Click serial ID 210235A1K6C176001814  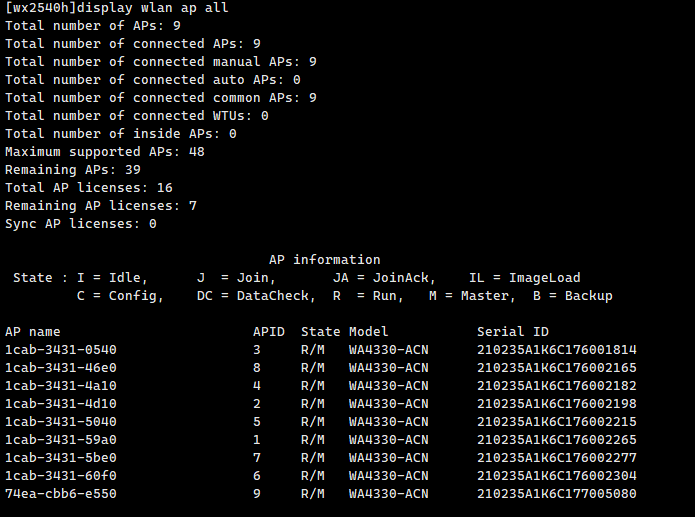coord(557,350)
